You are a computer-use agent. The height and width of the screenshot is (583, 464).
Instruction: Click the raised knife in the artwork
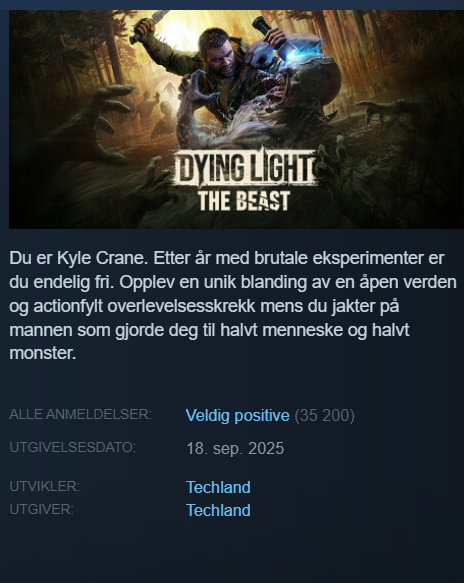coord(151,26)
